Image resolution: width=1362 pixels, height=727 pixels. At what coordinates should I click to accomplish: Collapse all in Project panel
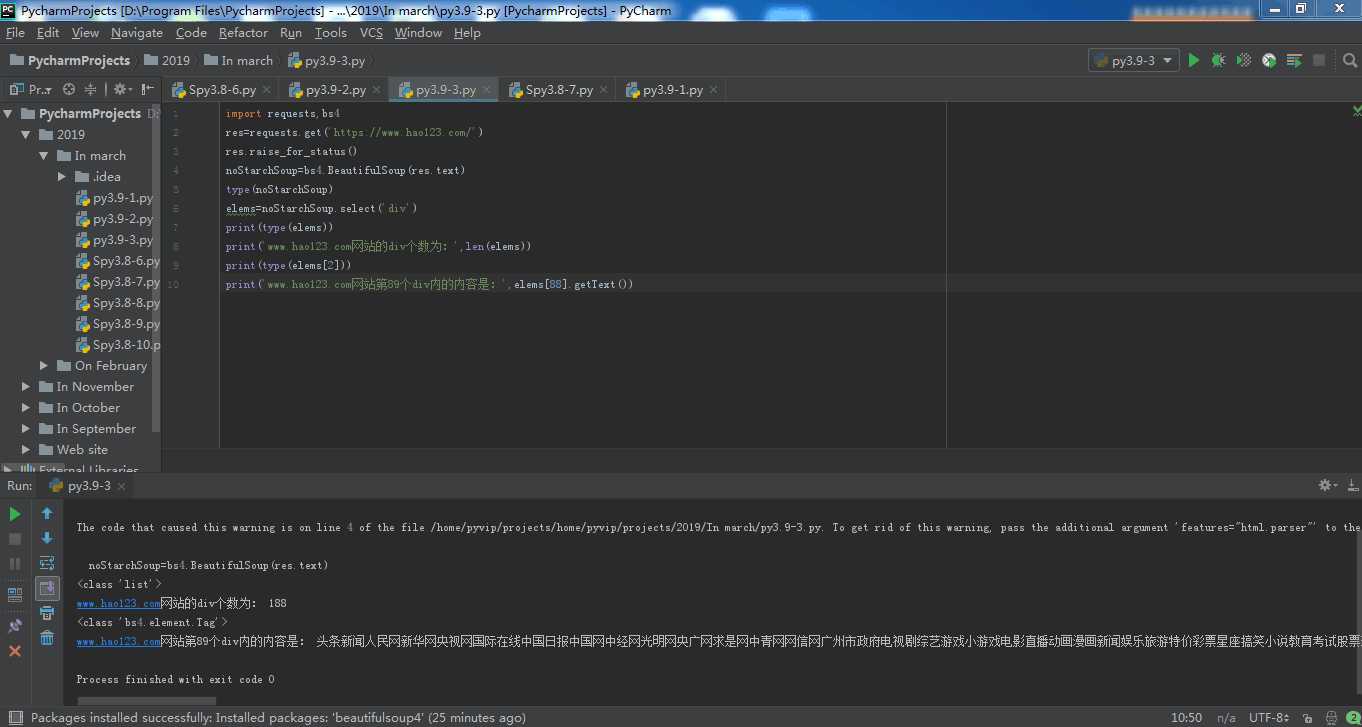pyautogui.click(x=91, y=89)
